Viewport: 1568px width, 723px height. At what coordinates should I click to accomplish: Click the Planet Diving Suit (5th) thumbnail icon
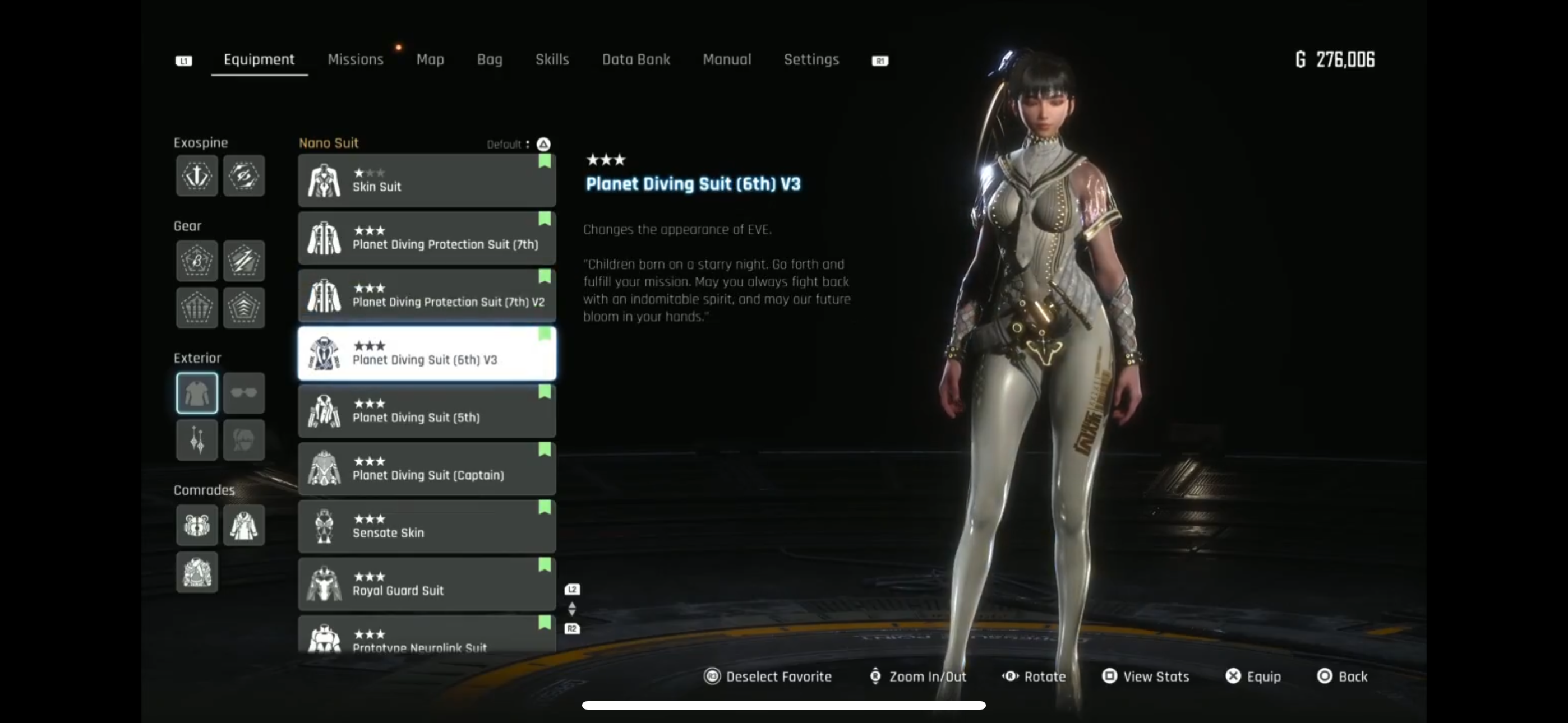point(324,411)
